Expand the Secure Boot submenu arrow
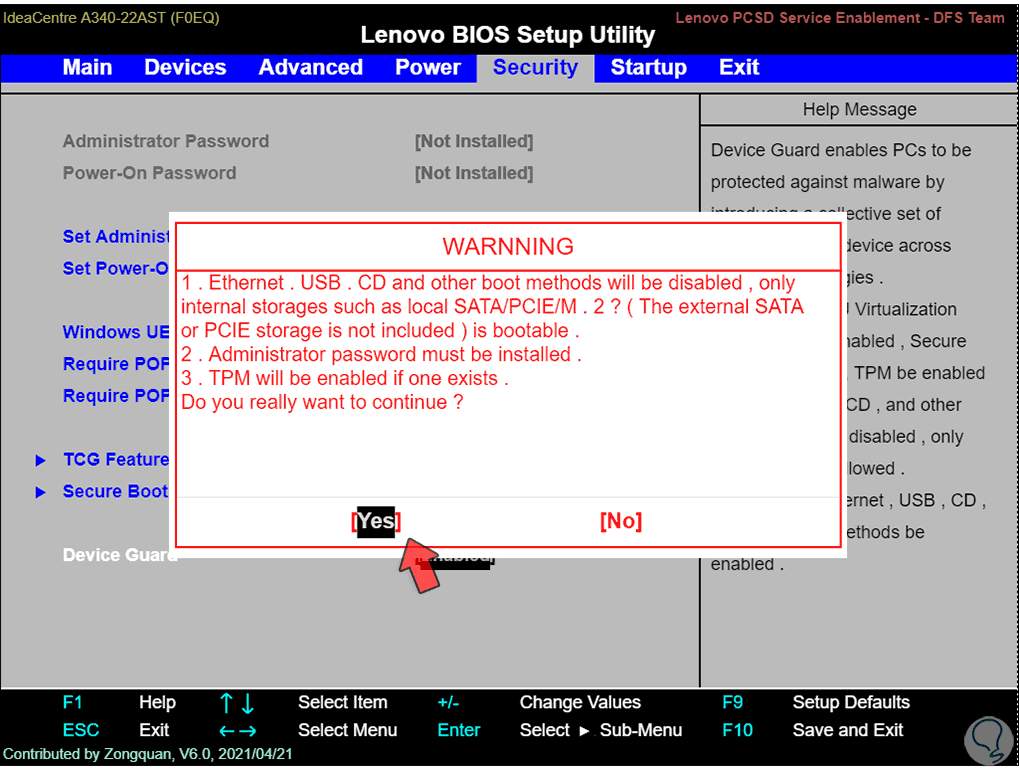 (x=40, y=492)
